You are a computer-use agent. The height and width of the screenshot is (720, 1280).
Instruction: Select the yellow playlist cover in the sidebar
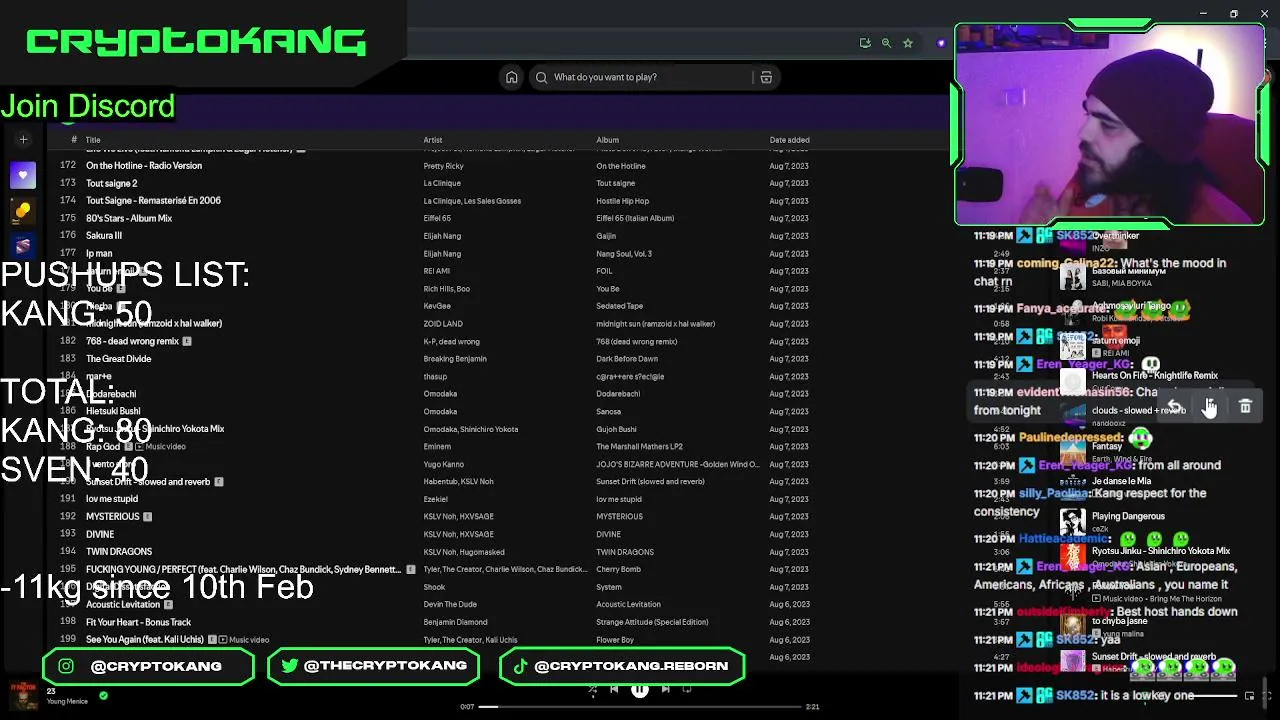click(23, 210)
